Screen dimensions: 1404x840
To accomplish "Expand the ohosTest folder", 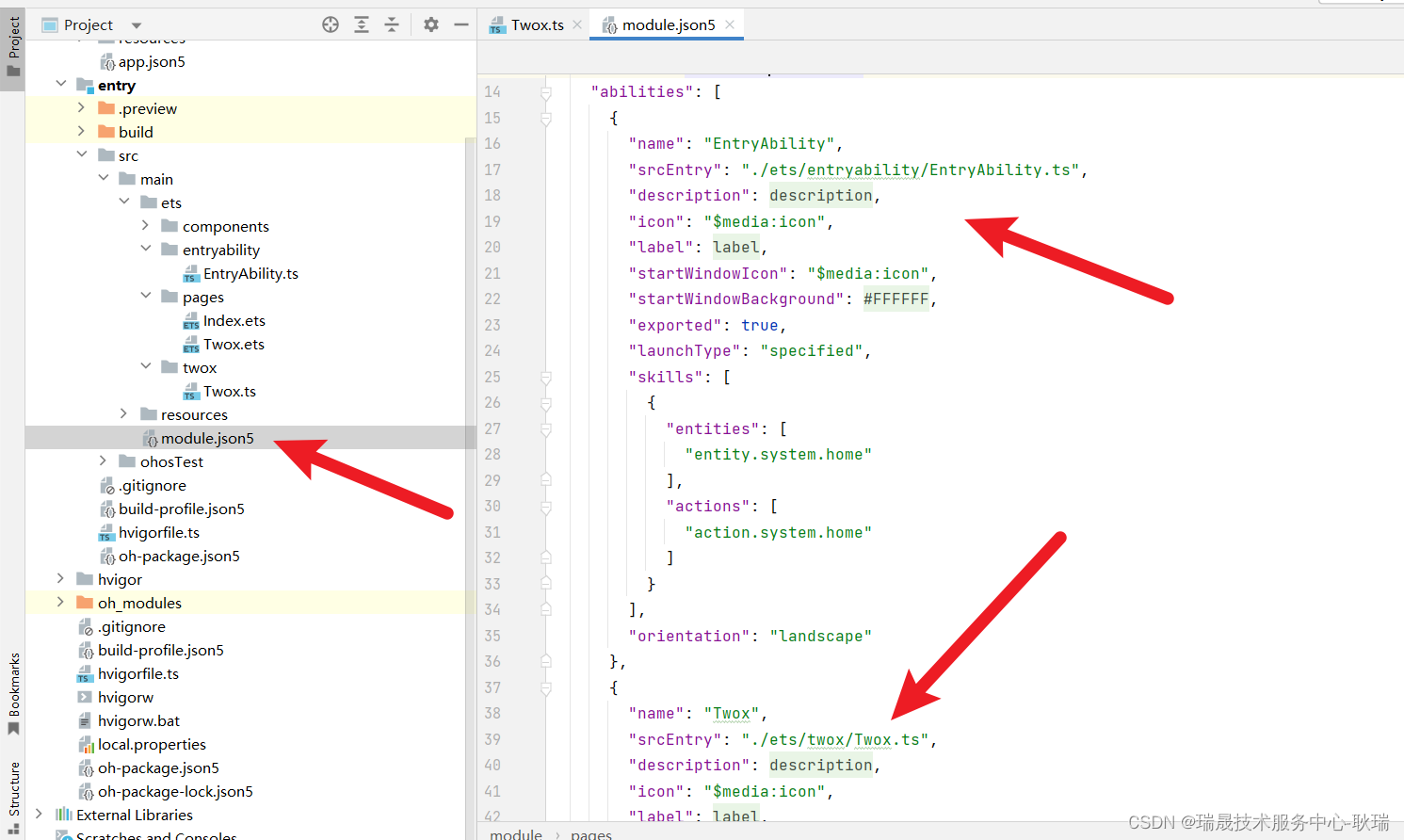I will (104, 461).
